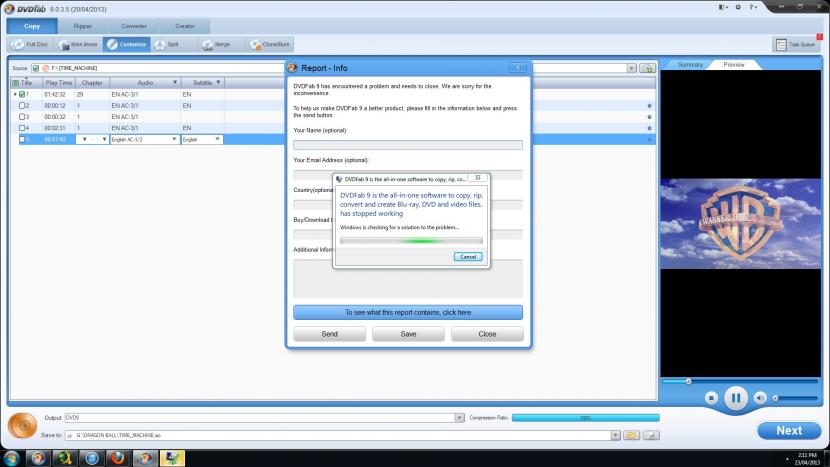The image size is (830, 467).
Task: Check title 2 checkbox
Action: tap(22, 106)
